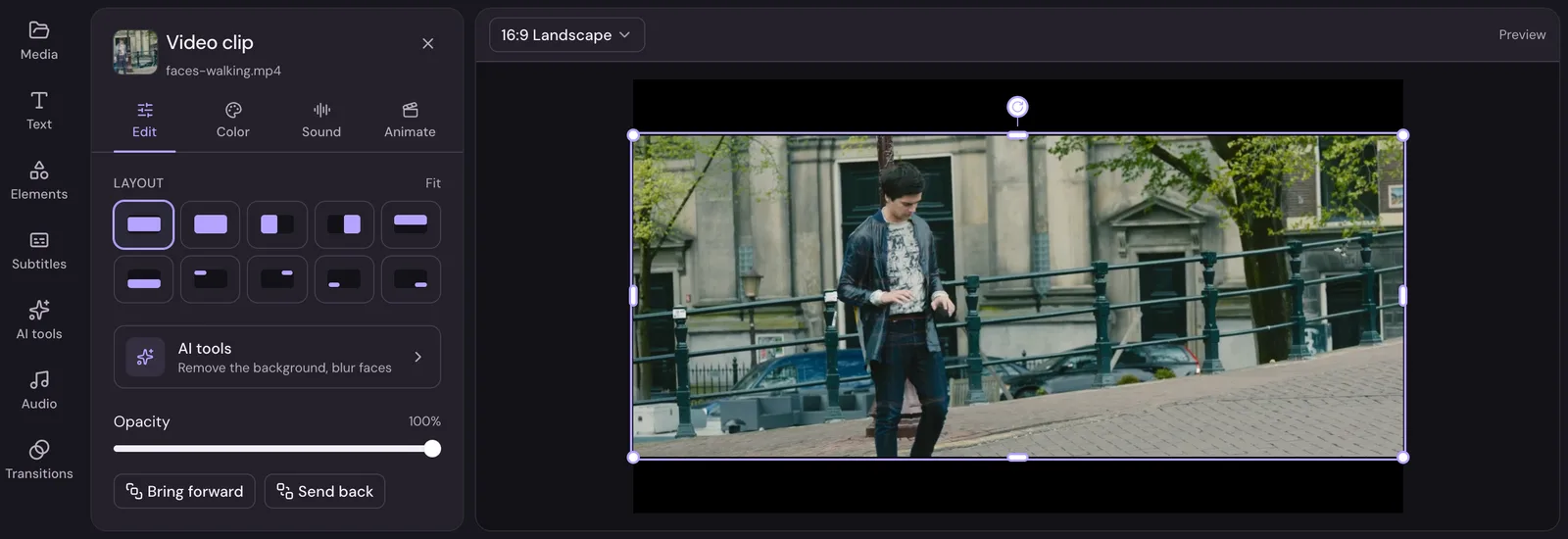Image resolution: width=1568 pixels, height=539 pixels.
Task: Select the top-left corner picture-in-picture layout
Action: pos(211,279)
